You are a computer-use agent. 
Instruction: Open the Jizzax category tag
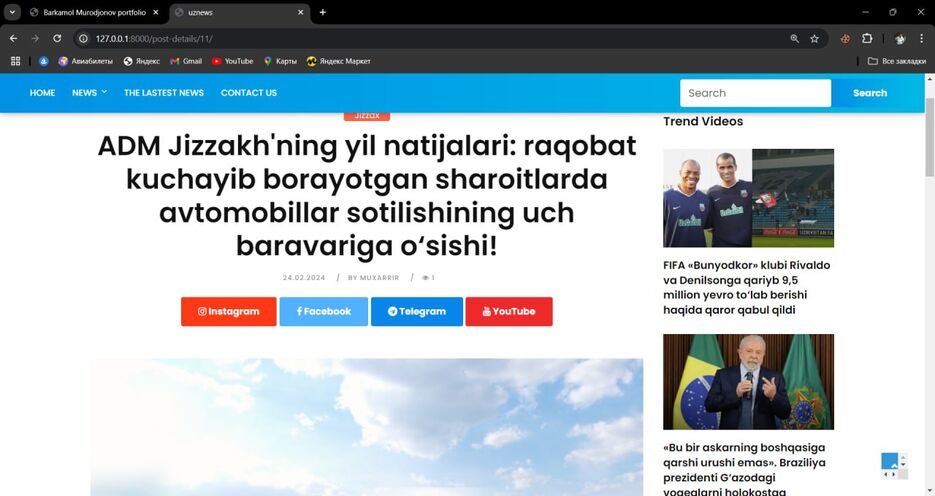coord(367,116)
